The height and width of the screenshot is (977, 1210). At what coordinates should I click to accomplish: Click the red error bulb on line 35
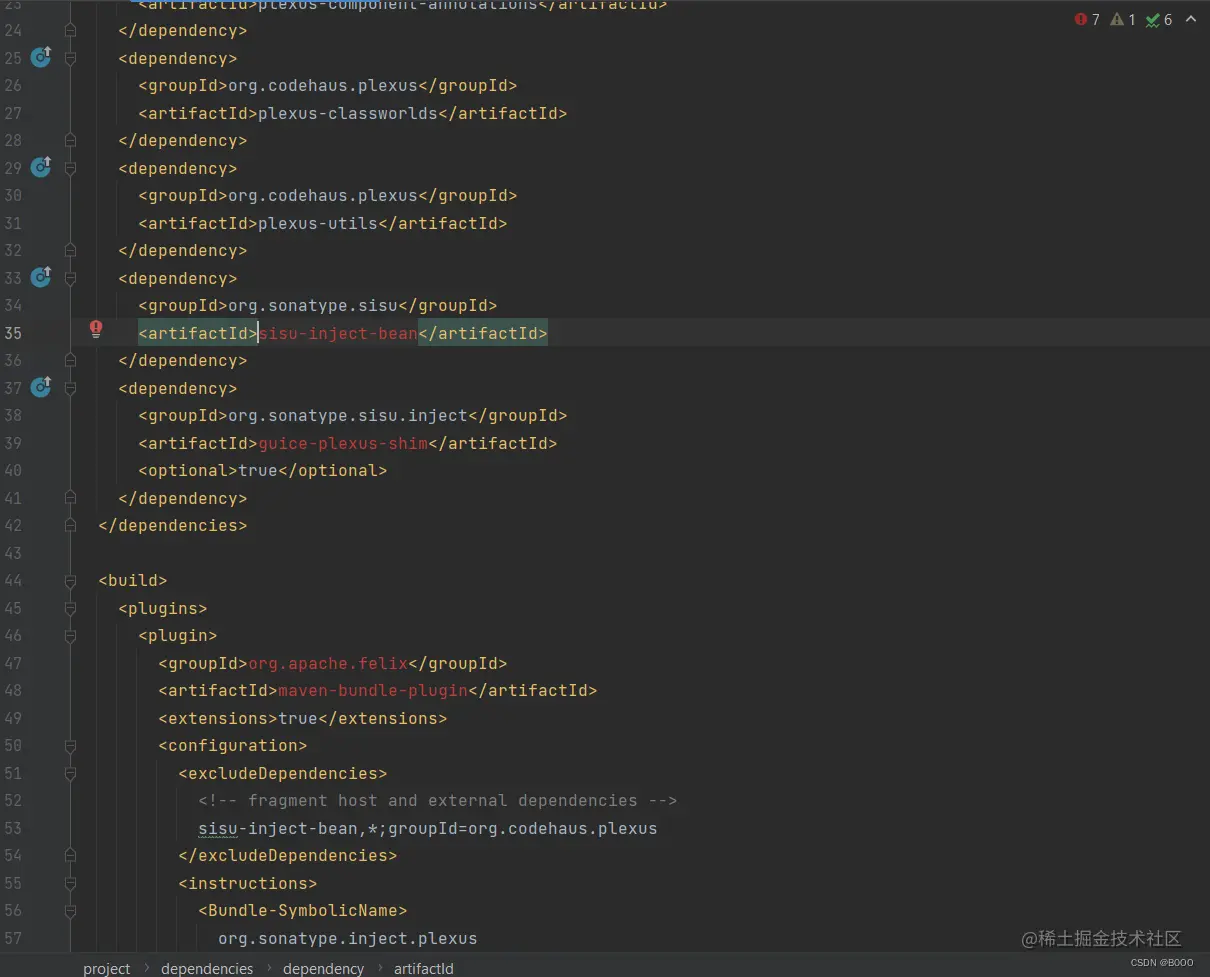pyautogui.click(x=96, y=329)
